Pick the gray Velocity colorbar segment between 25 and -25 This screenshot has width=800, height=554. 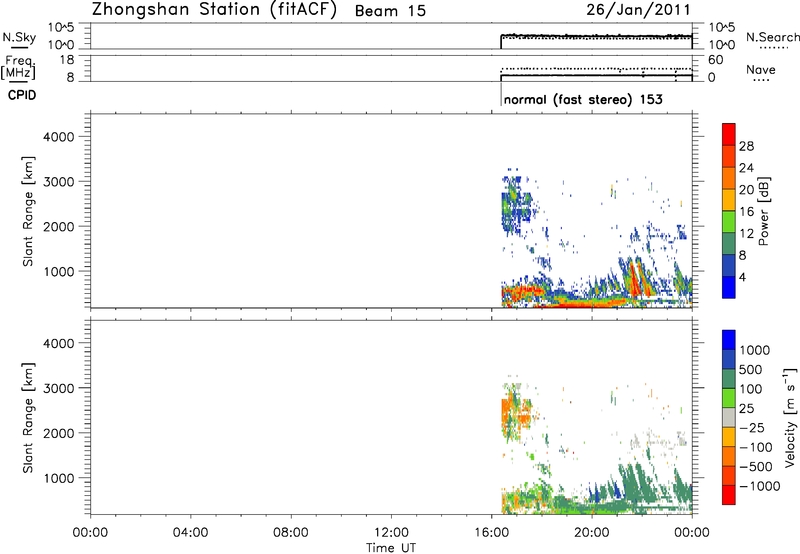coord(729,418)
